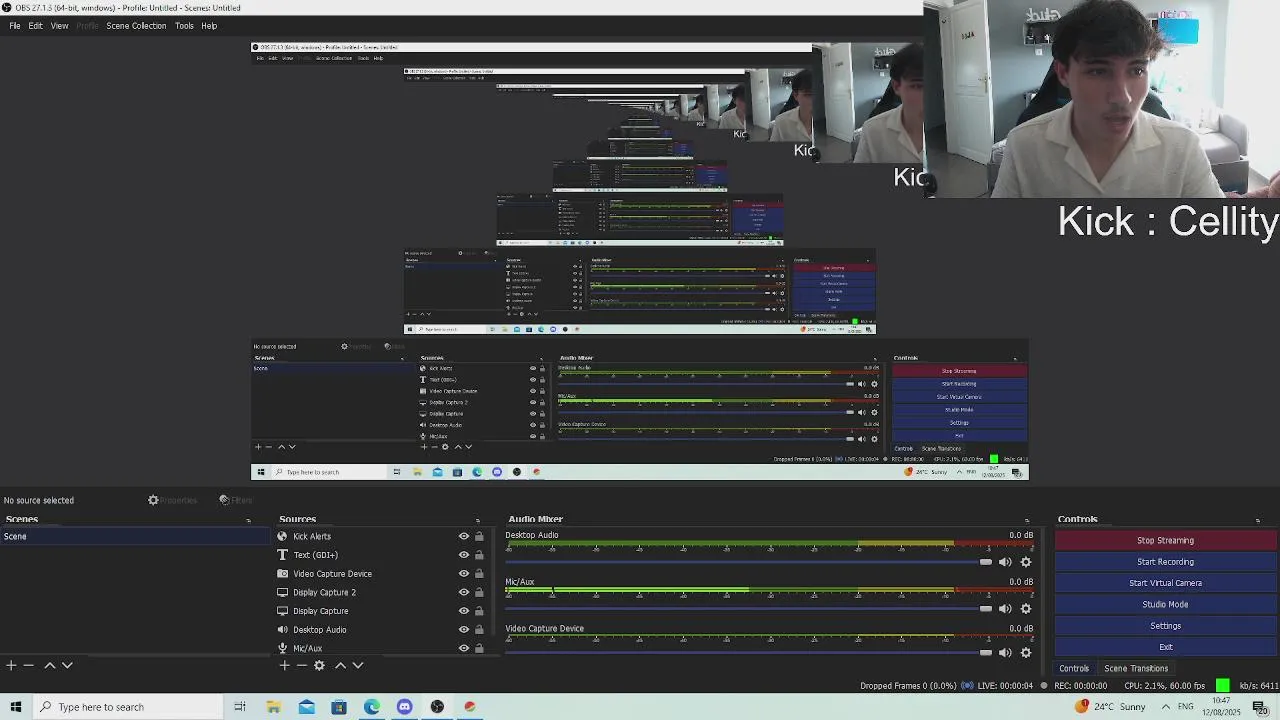Viewport: 1280px width, 720px height.
Task: Pop out the Scenes dock
Action: [x=249, y=520]
